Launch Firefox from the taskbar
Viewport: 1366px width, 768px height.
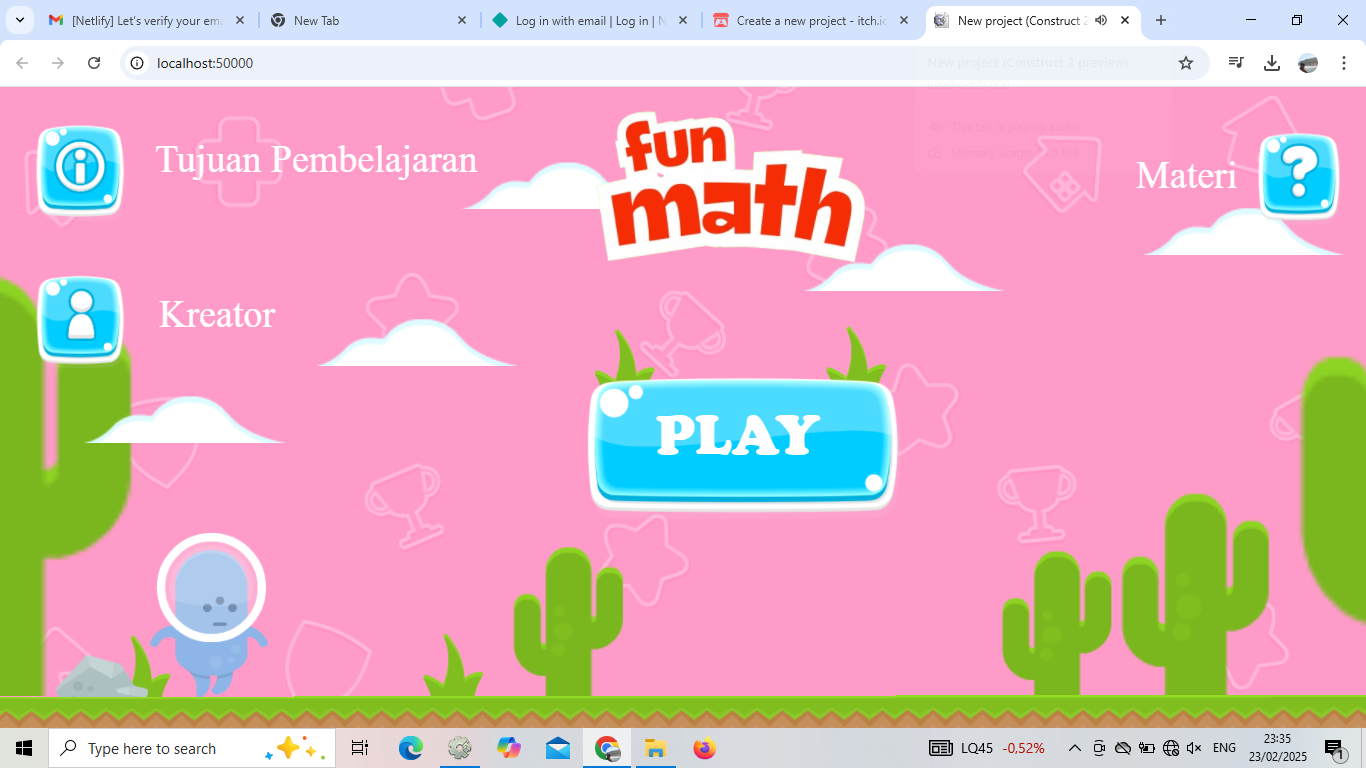click(703, 747)
